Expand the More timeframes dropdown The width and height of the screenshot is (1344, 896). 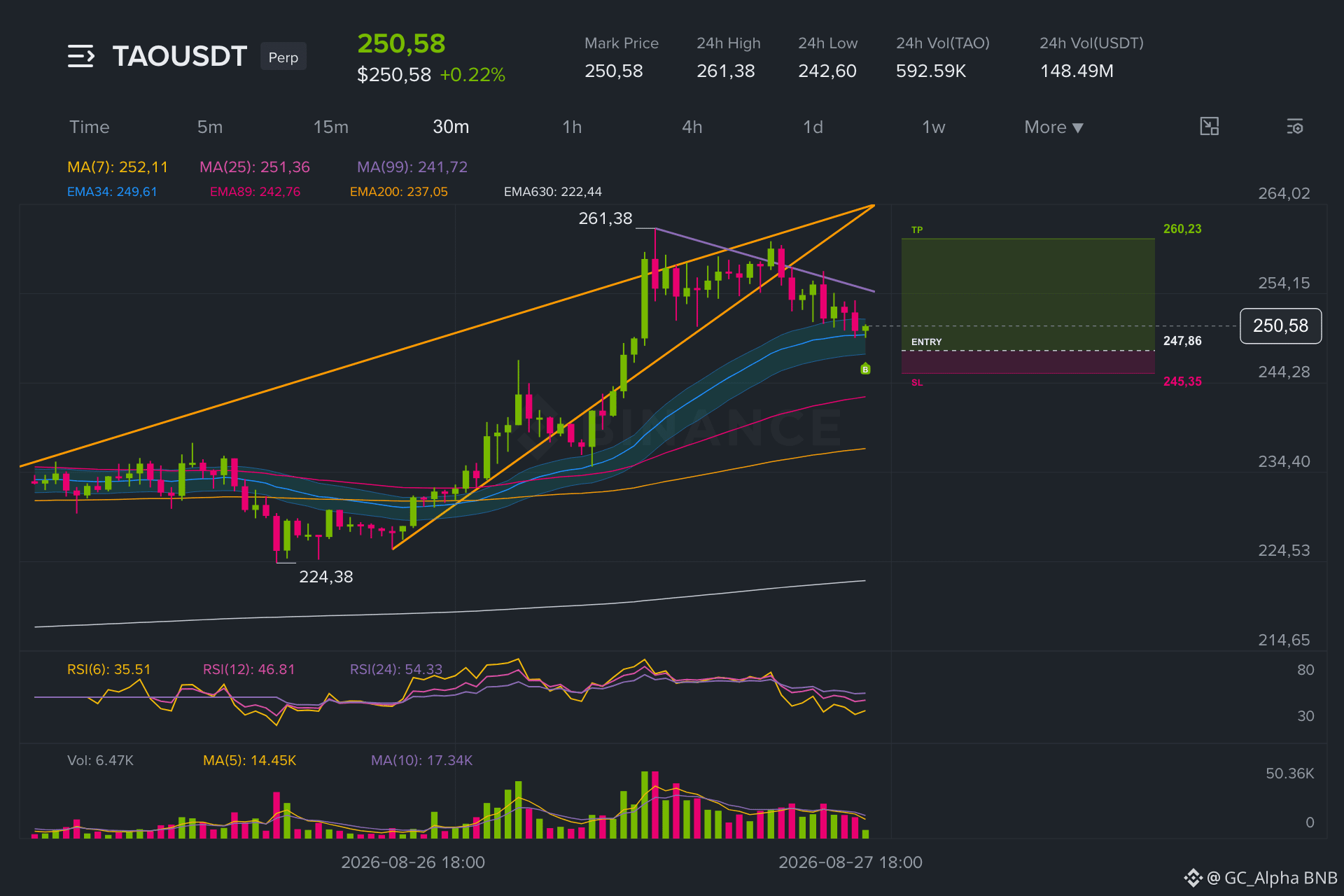click(x=1053, y=127)
